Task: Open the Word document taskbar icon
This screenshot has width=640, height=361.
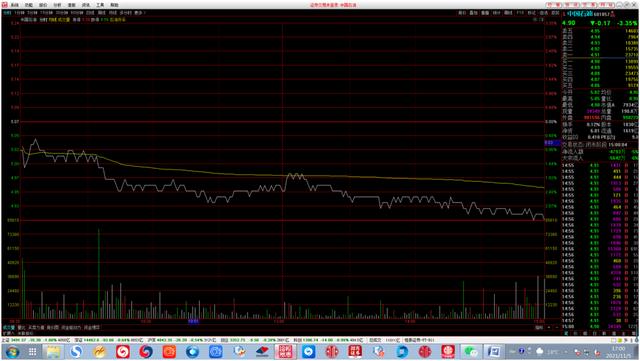Action: pos(494,351)
